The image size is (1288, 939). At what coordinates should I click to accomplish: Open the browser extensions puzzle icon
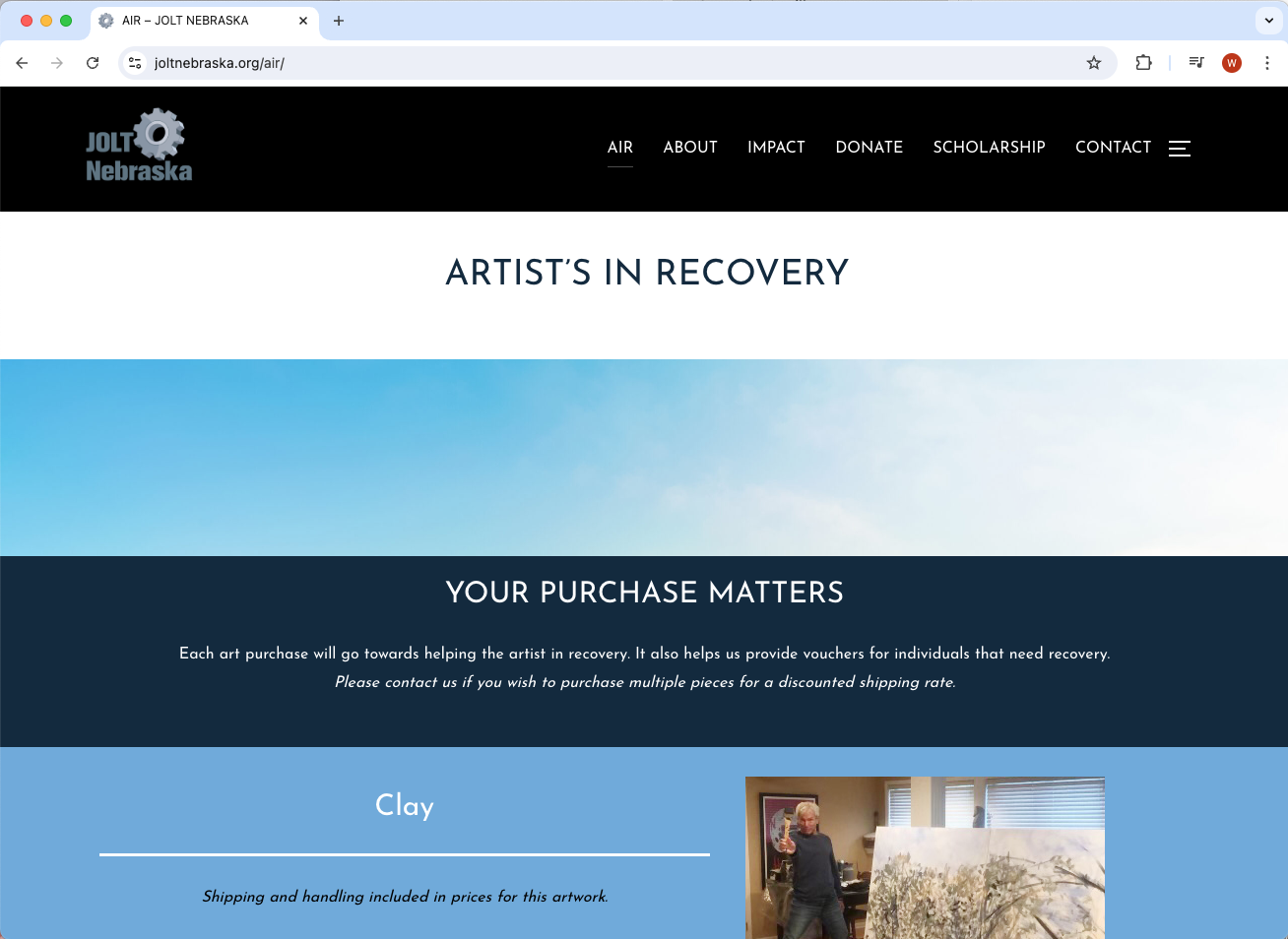1143,63
